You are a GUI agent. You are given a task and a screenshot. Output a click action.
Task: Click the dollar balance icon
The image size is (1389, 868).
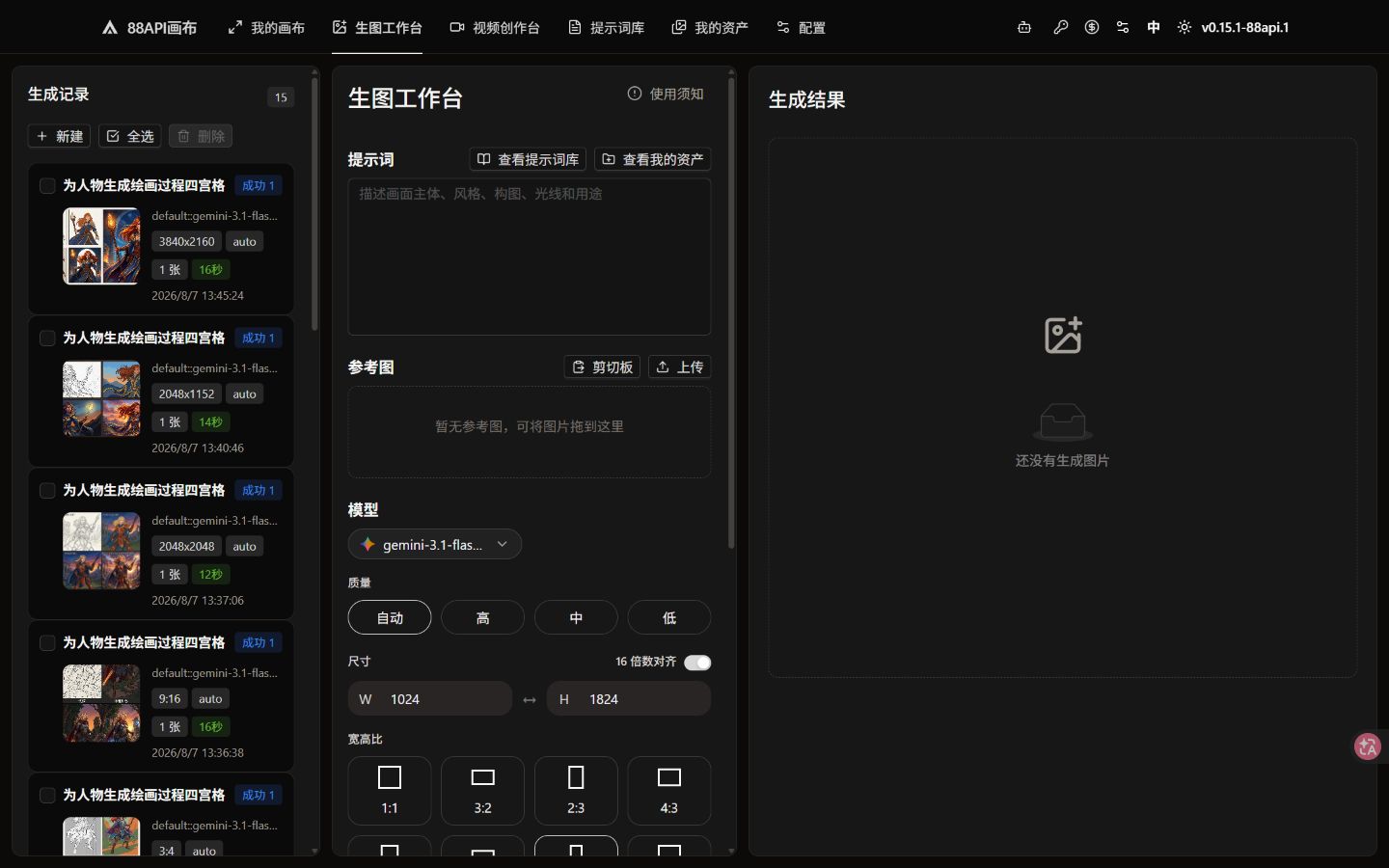pyautogui.click(x=1092, y=27)
